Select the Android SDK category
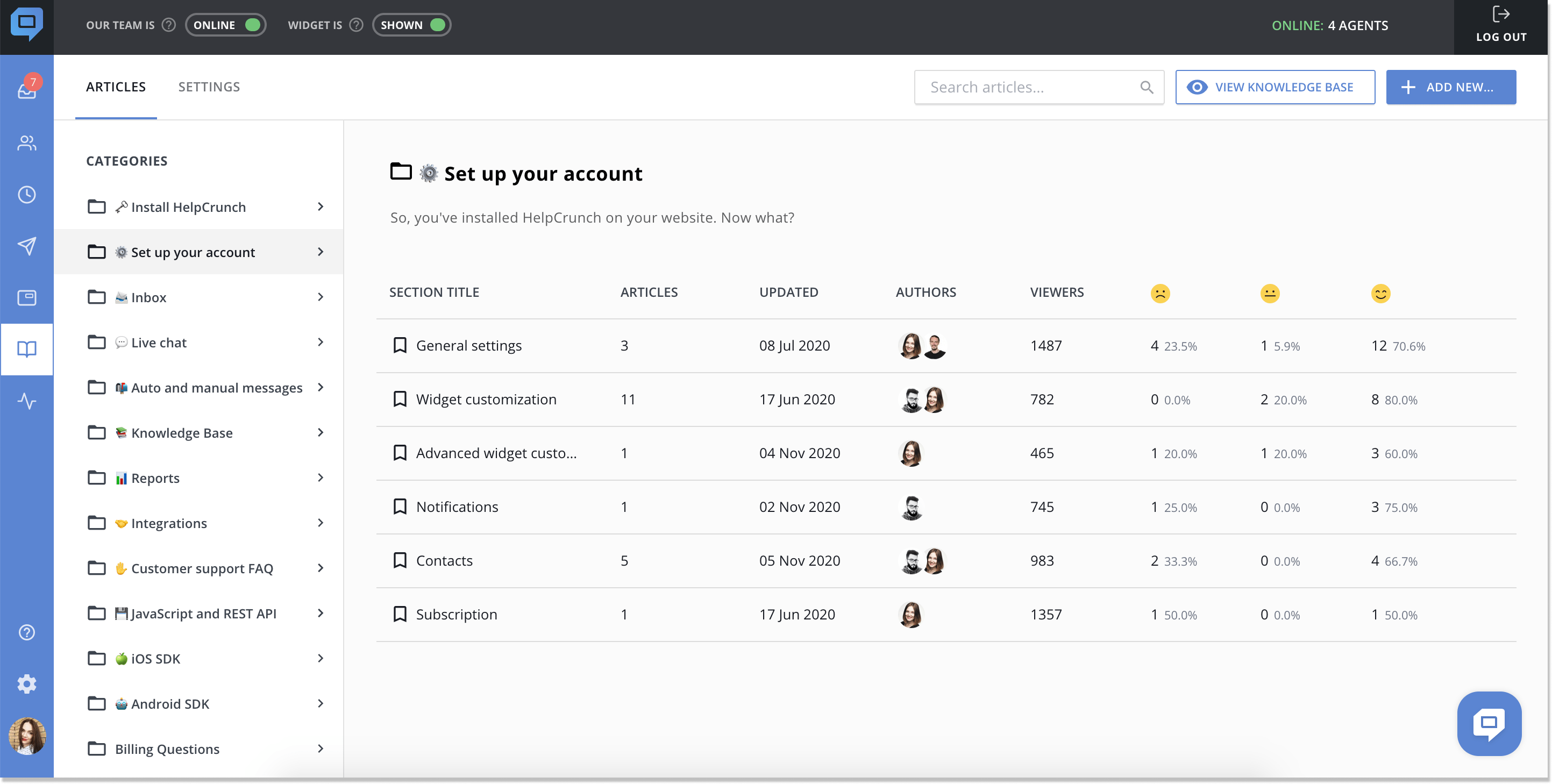The image size is (1552, 784). tap(199, 704)
